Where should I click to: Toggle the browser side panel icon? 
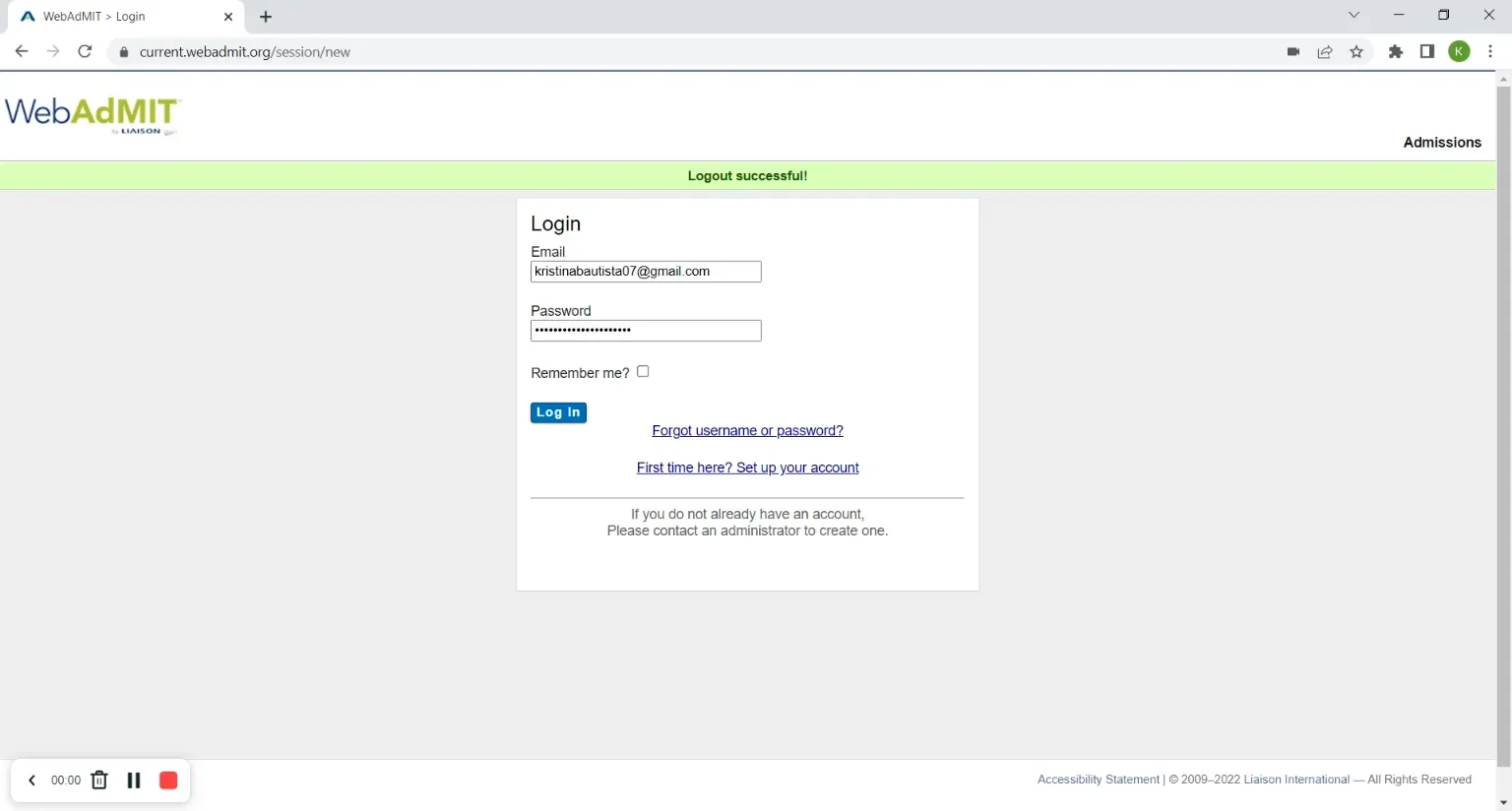pyautogui.click(x=1427, y=51)
